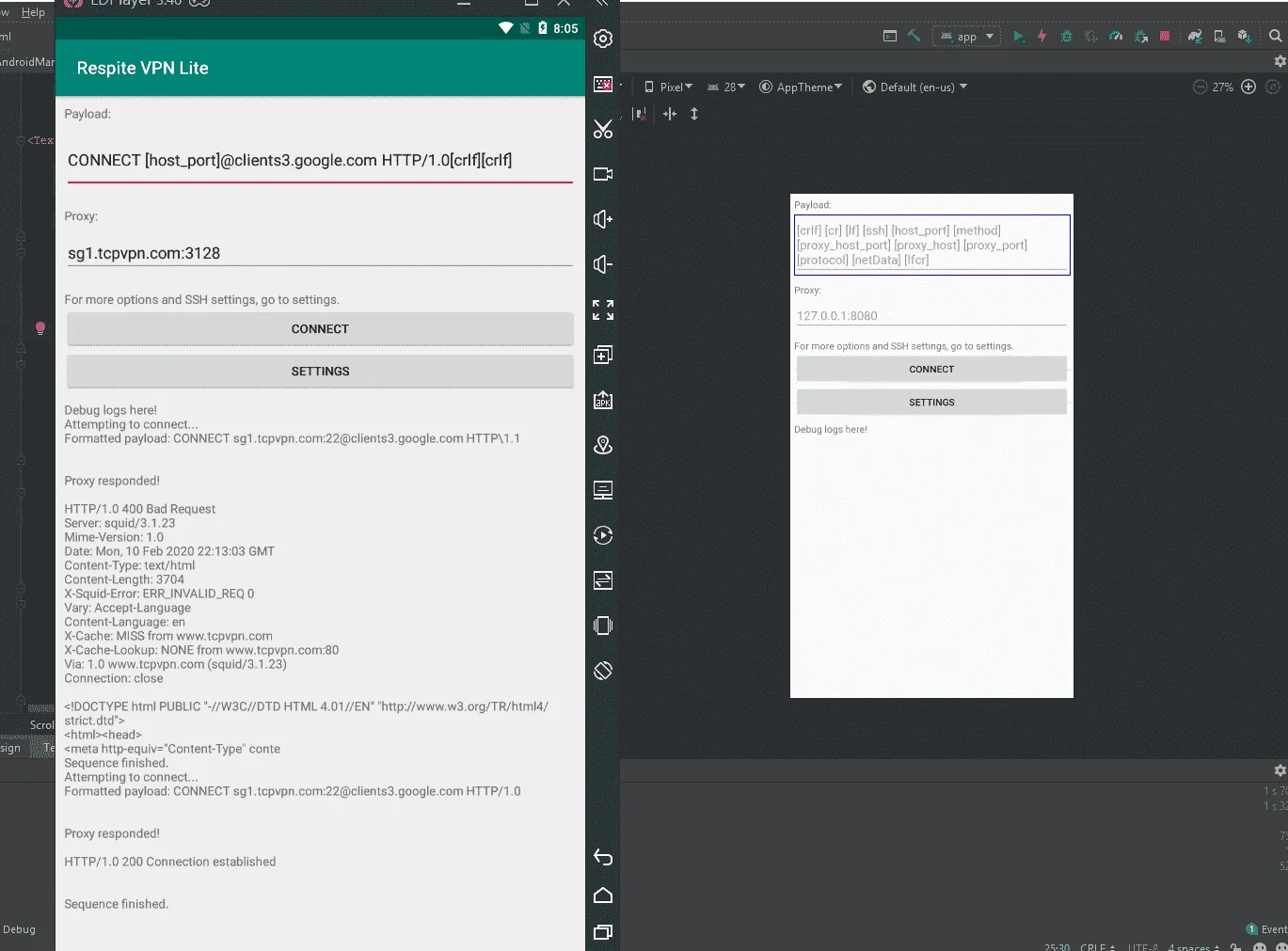Attach debugger to Android process
The height and width of the screenshot is (951, 1288).
click(x=1140, y=37)
